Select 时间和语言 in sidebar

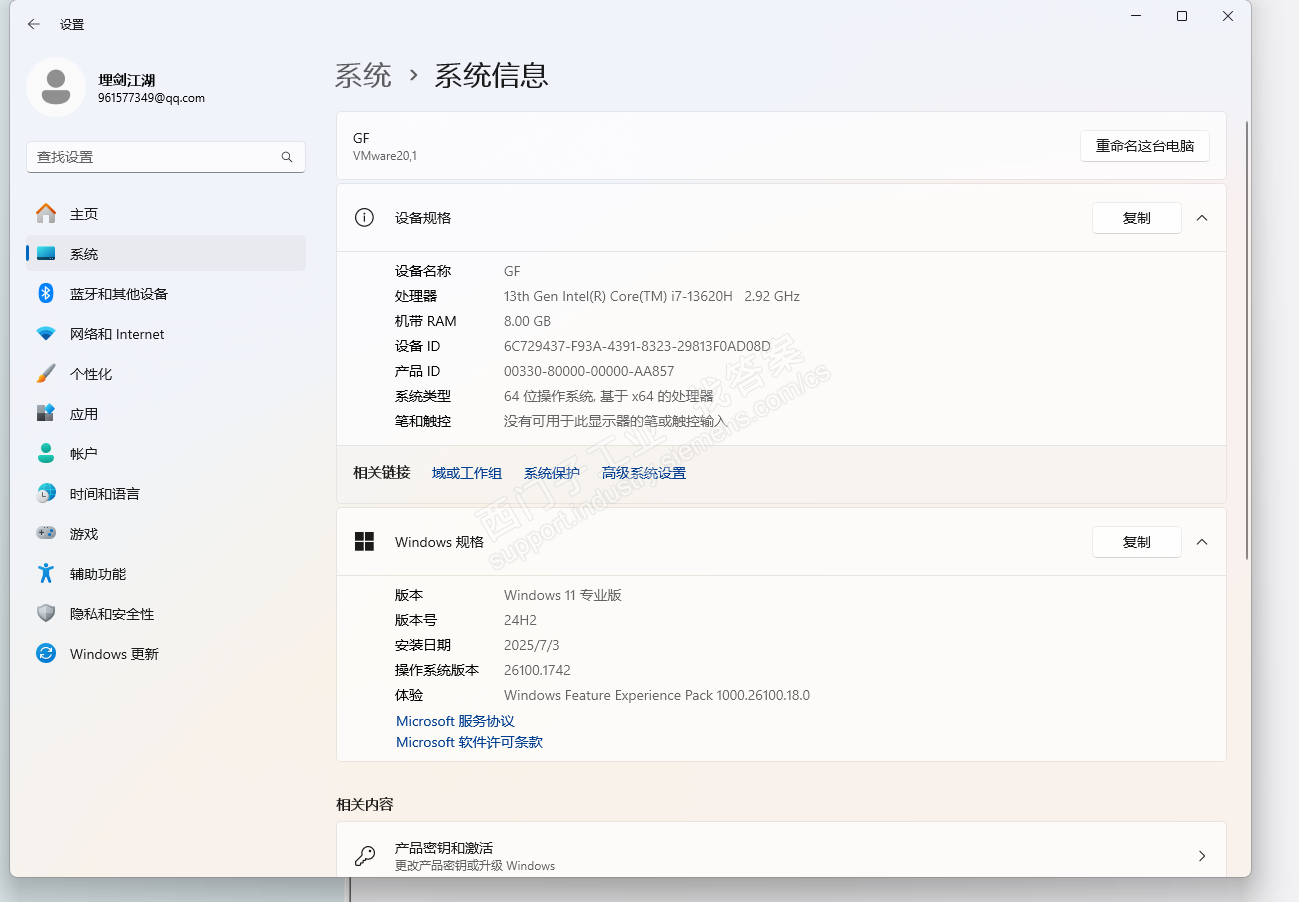click(x=166, y=494)
